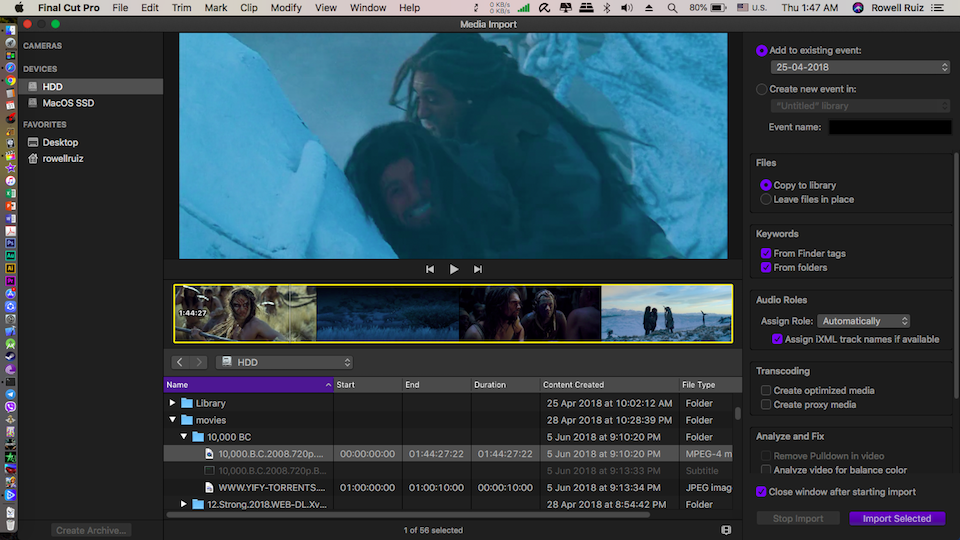Select 'Add to existing event' option
This screenshot has height=540, width=960.
pos(762,51)
